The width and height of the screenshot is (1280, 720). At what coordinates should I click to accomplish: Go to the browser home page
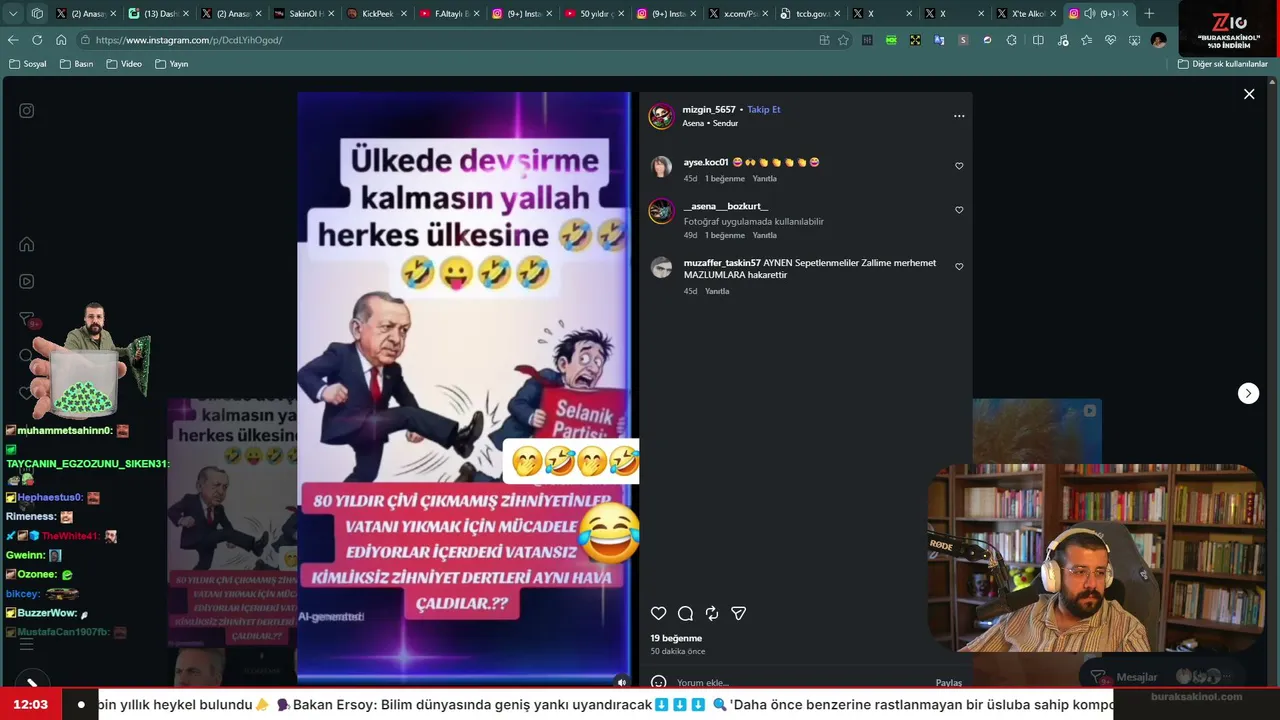[x=61, y=40]
